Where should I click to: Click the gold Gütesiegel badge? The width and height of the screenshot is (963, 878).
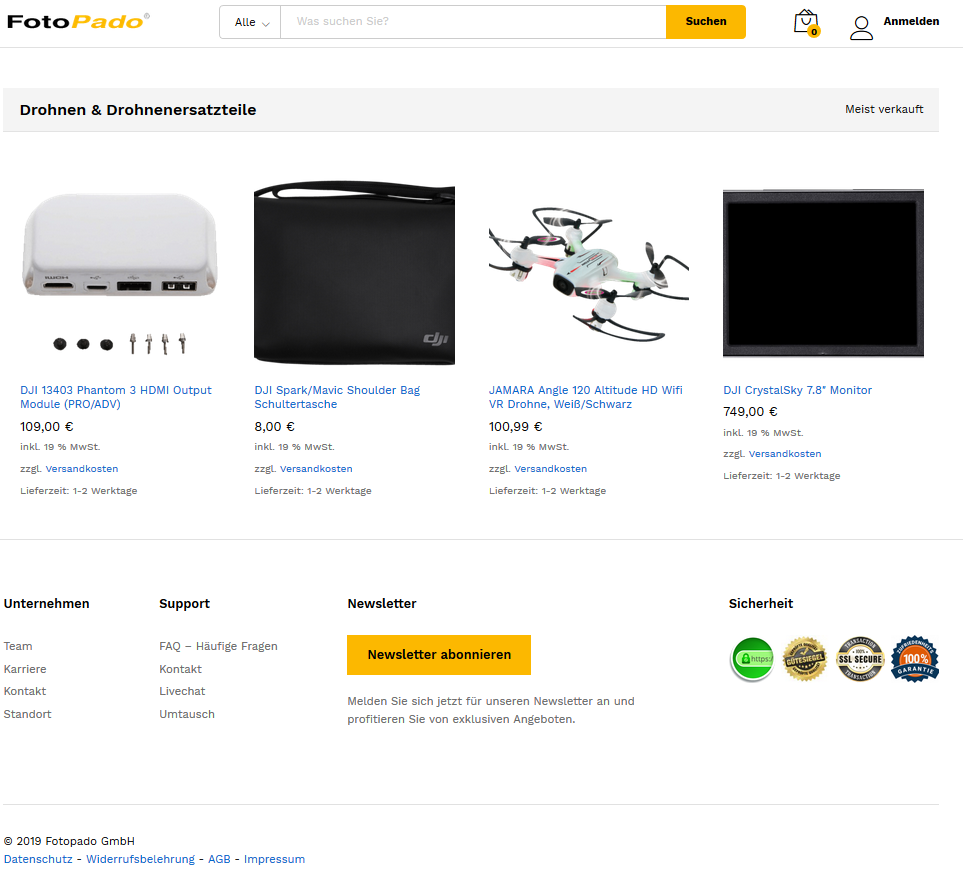804,659
